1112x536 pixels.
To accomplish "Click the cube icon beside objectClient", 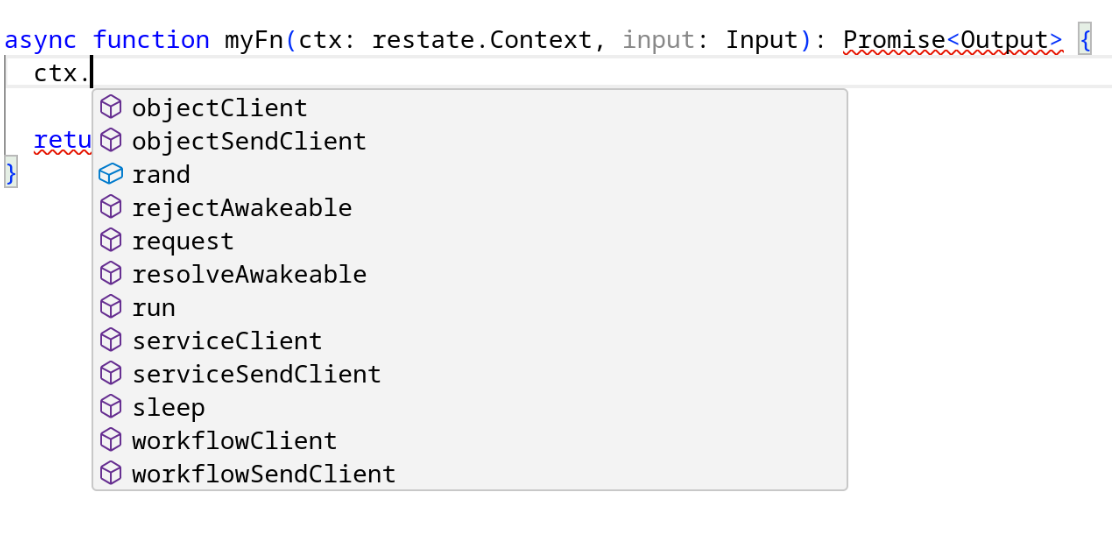I will (111, 108).
